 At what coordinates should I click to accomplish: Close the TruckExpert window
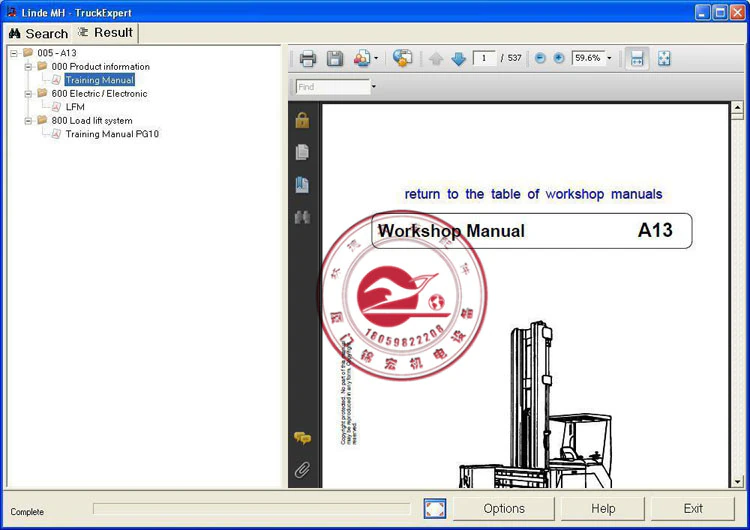738,12
